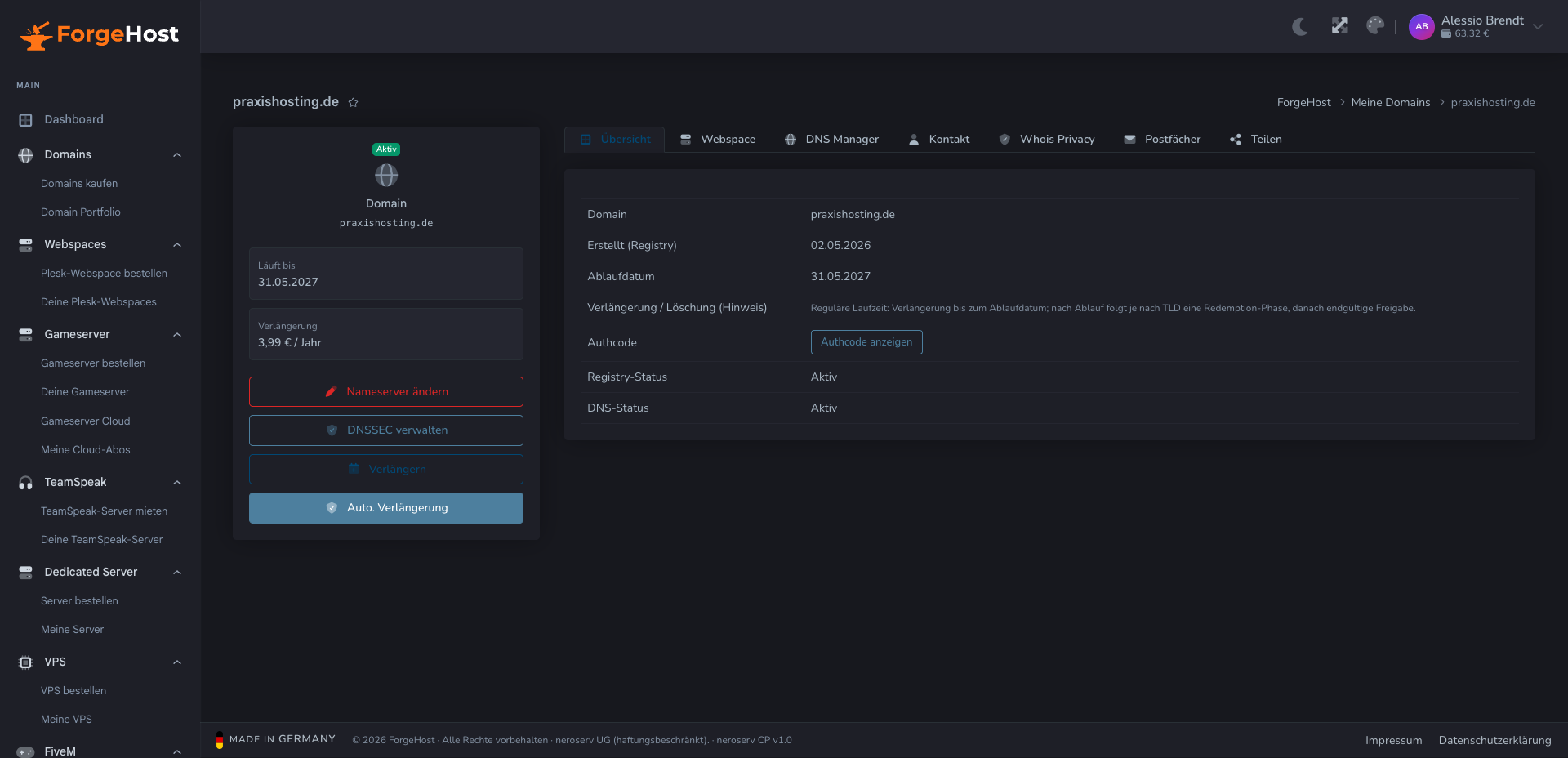The height and width of the screenshot is (758, 1568).
Task: Click the VPS chip sidebar icon
Action: click(x=25, y=662)
